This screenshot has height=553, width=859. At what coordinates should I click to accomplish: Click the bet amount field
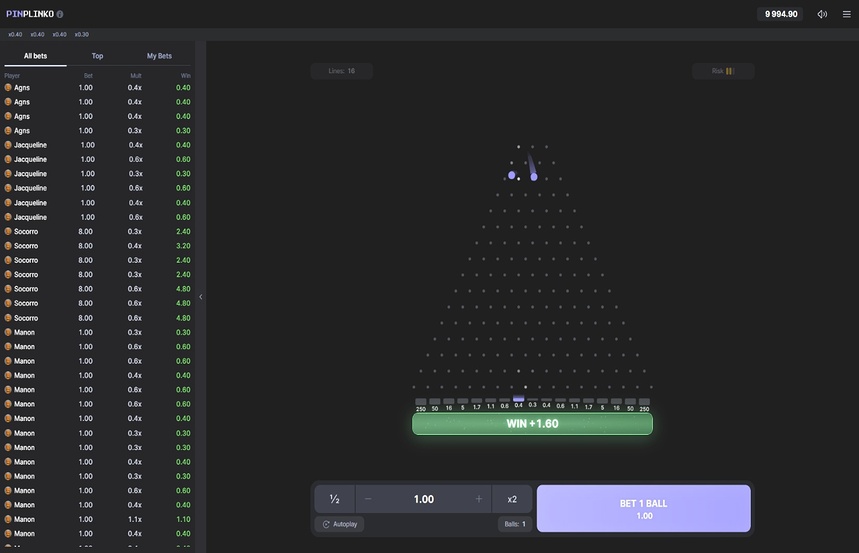(x=424, y=499)
